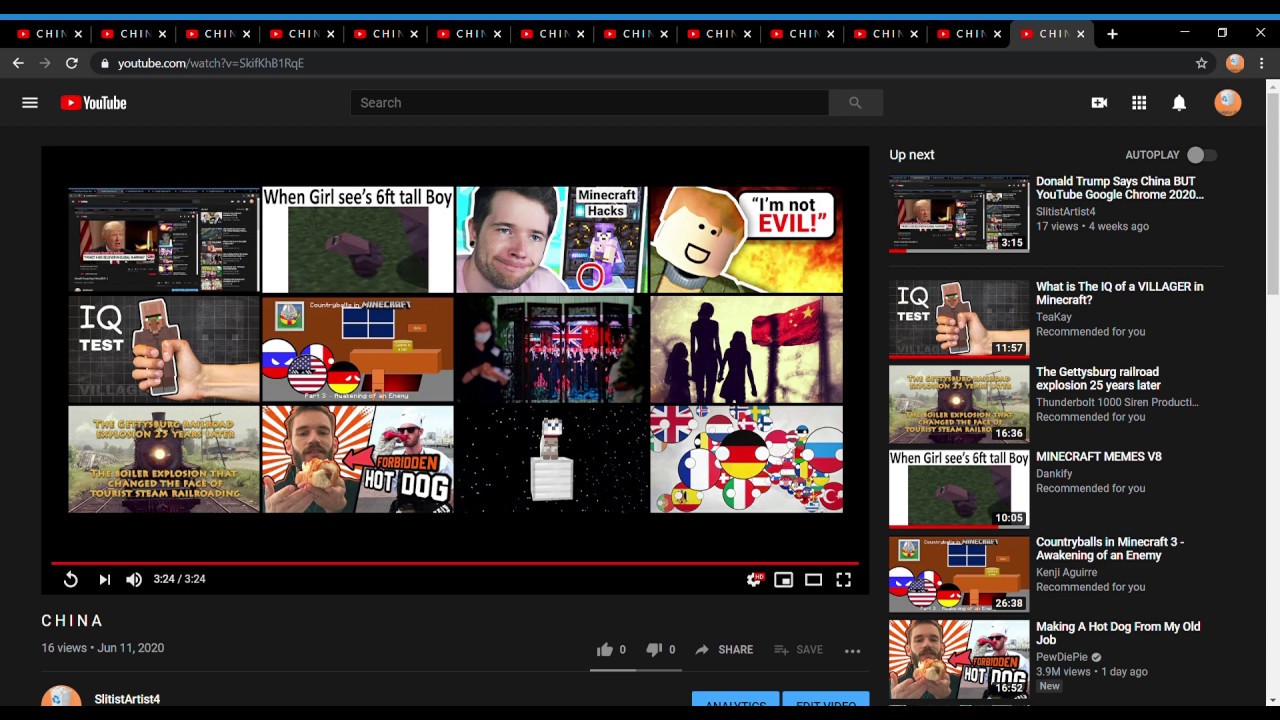
Task: Mute the video with the speaker icon
Action: (134, 579)
